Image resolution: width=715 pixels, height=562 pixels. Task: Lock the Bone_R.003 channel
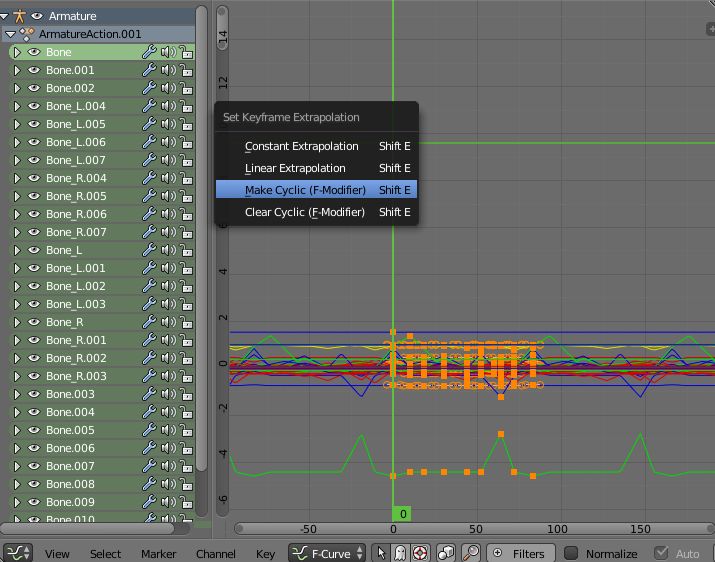pos(186,376)
